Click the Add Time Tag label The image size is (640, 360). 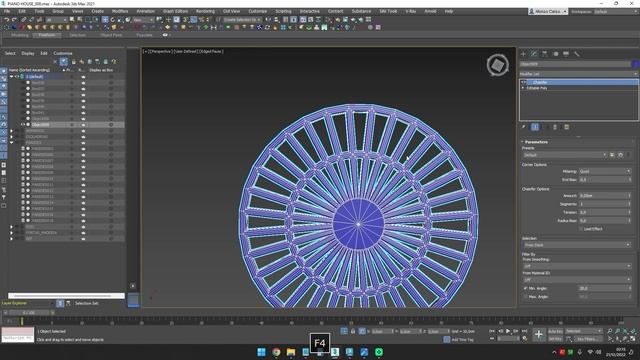pyautogui.click(x=462, y=340)
